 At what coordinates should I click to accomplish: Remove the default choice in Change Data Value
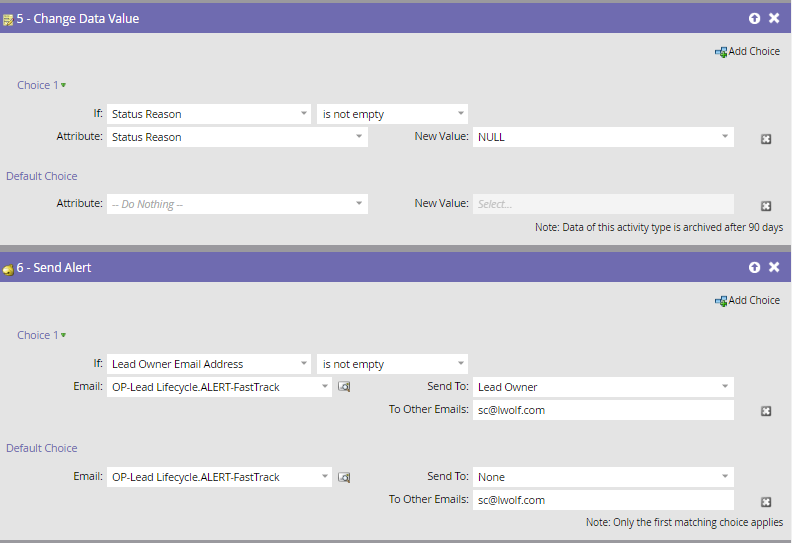[766, 206]
